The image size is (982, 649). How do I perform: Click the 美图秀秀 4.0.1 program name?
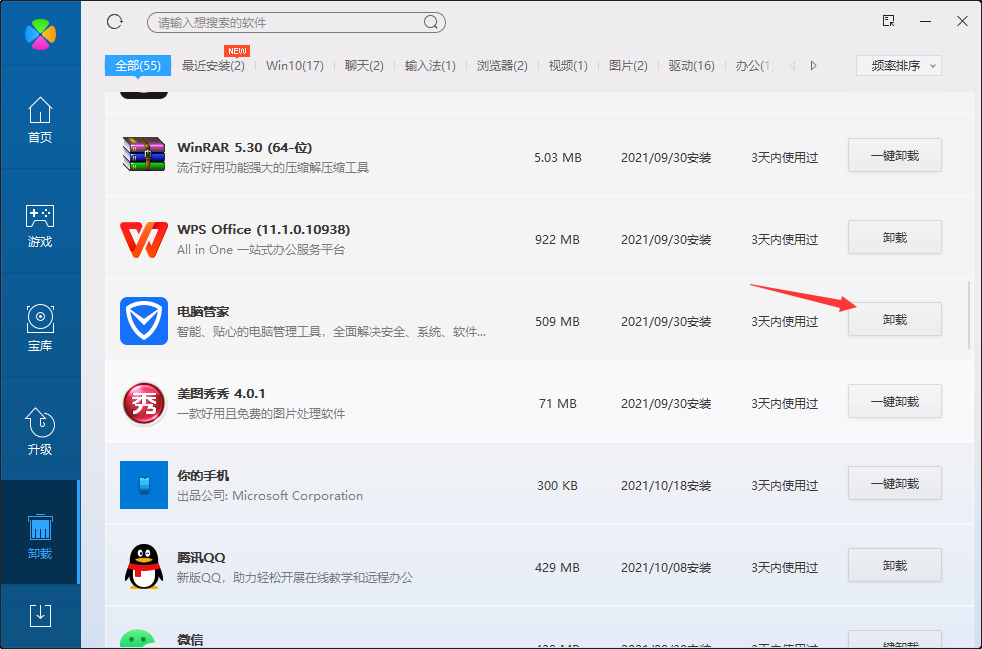221,394
